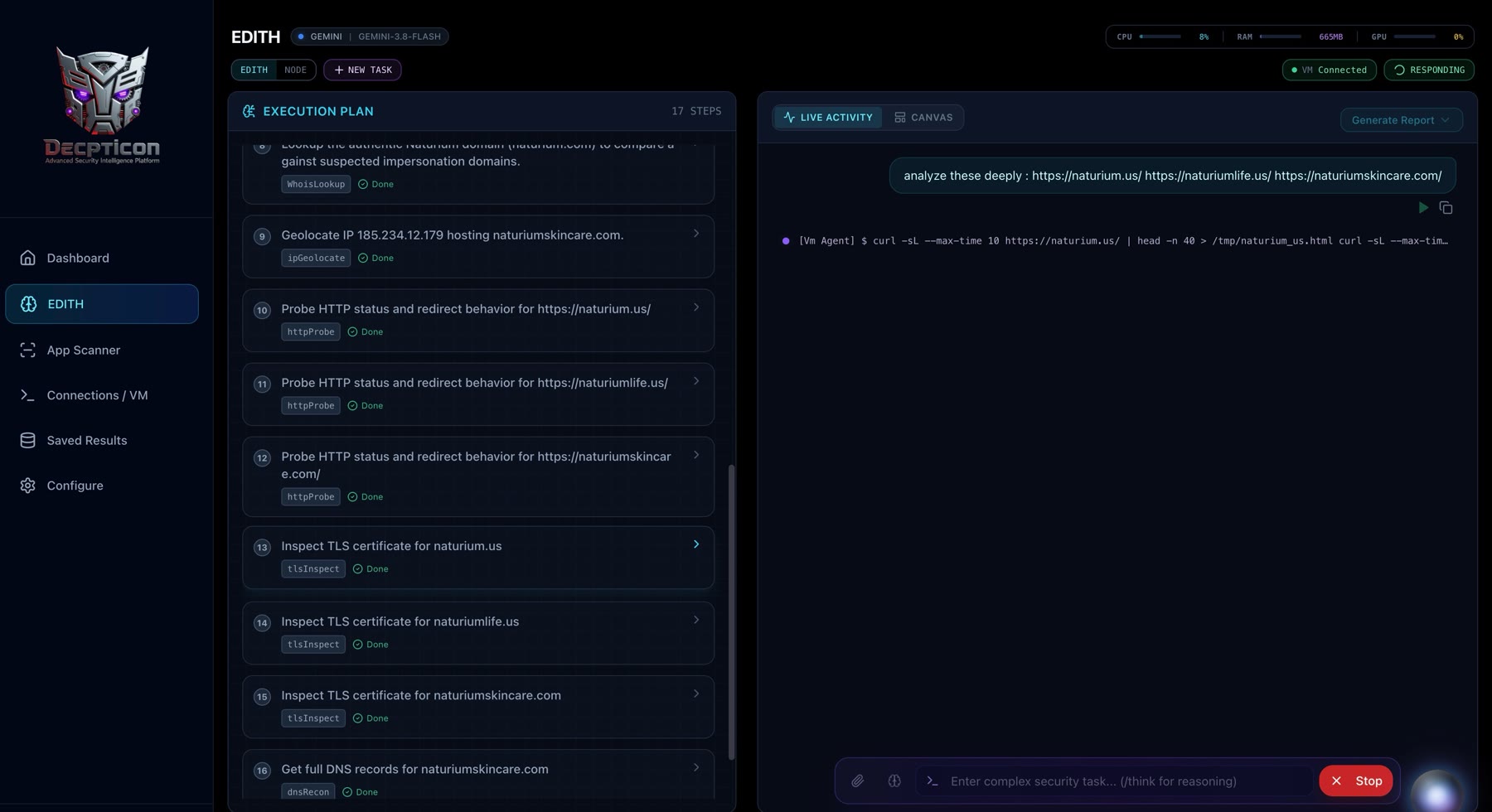
Task: Open Saved Results from the sidebar
Action: [x=102, y=440]
